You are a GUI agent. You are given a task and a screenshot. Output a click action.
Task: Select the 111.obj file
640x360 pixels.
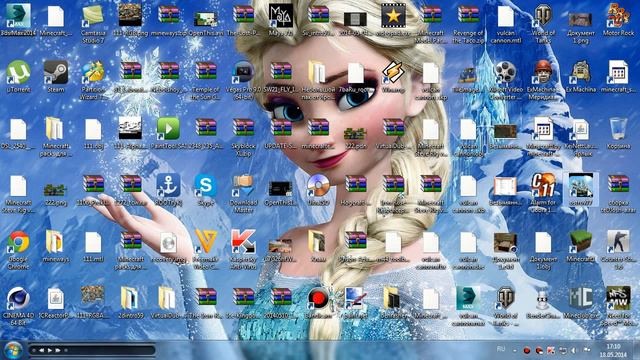point(93,133)
